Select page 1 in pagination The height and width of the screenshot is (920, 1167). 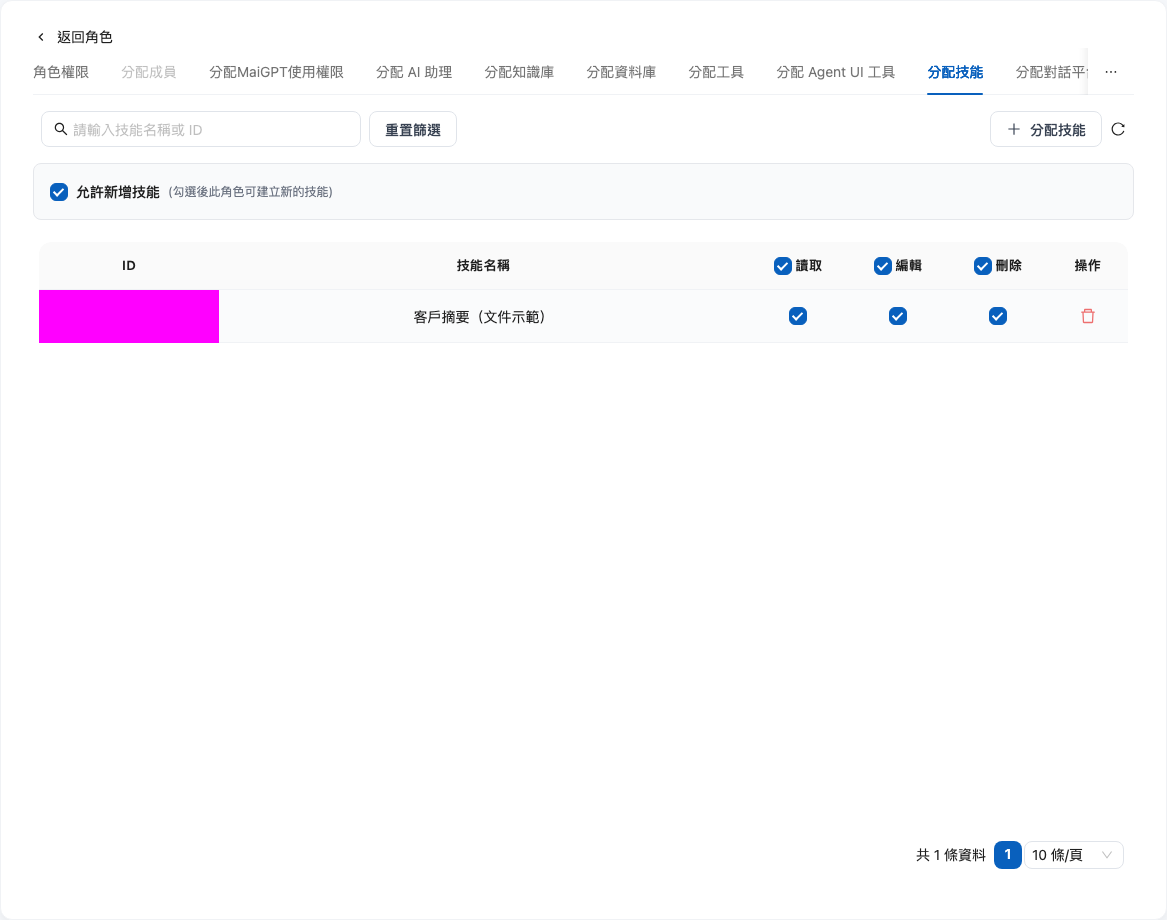tap(1008, 855)
